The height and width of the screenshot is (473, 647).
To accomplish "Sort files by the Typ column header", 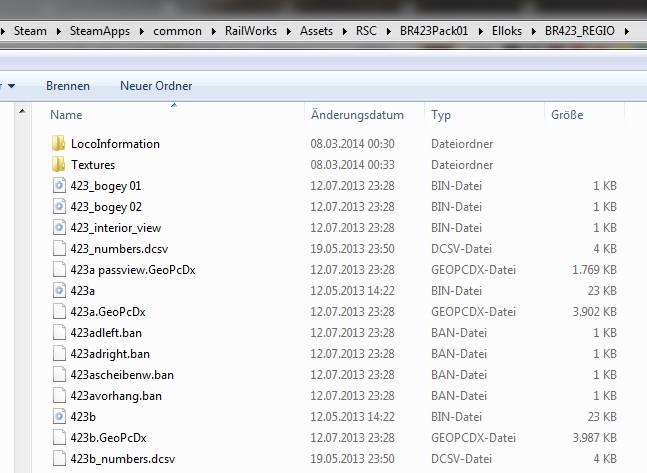I will point(441,115).
